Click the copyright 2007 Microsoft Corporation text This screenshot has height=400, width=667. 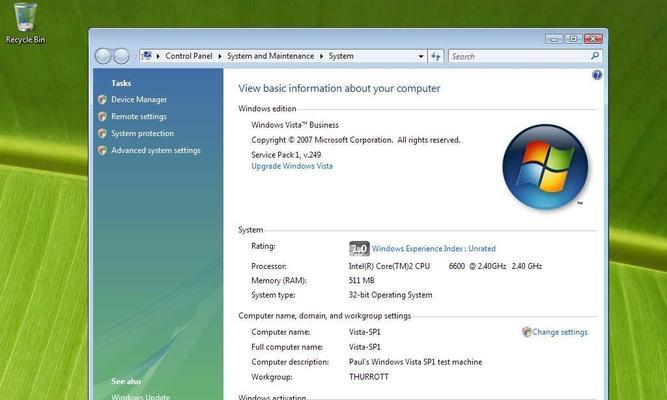[356, 140]
